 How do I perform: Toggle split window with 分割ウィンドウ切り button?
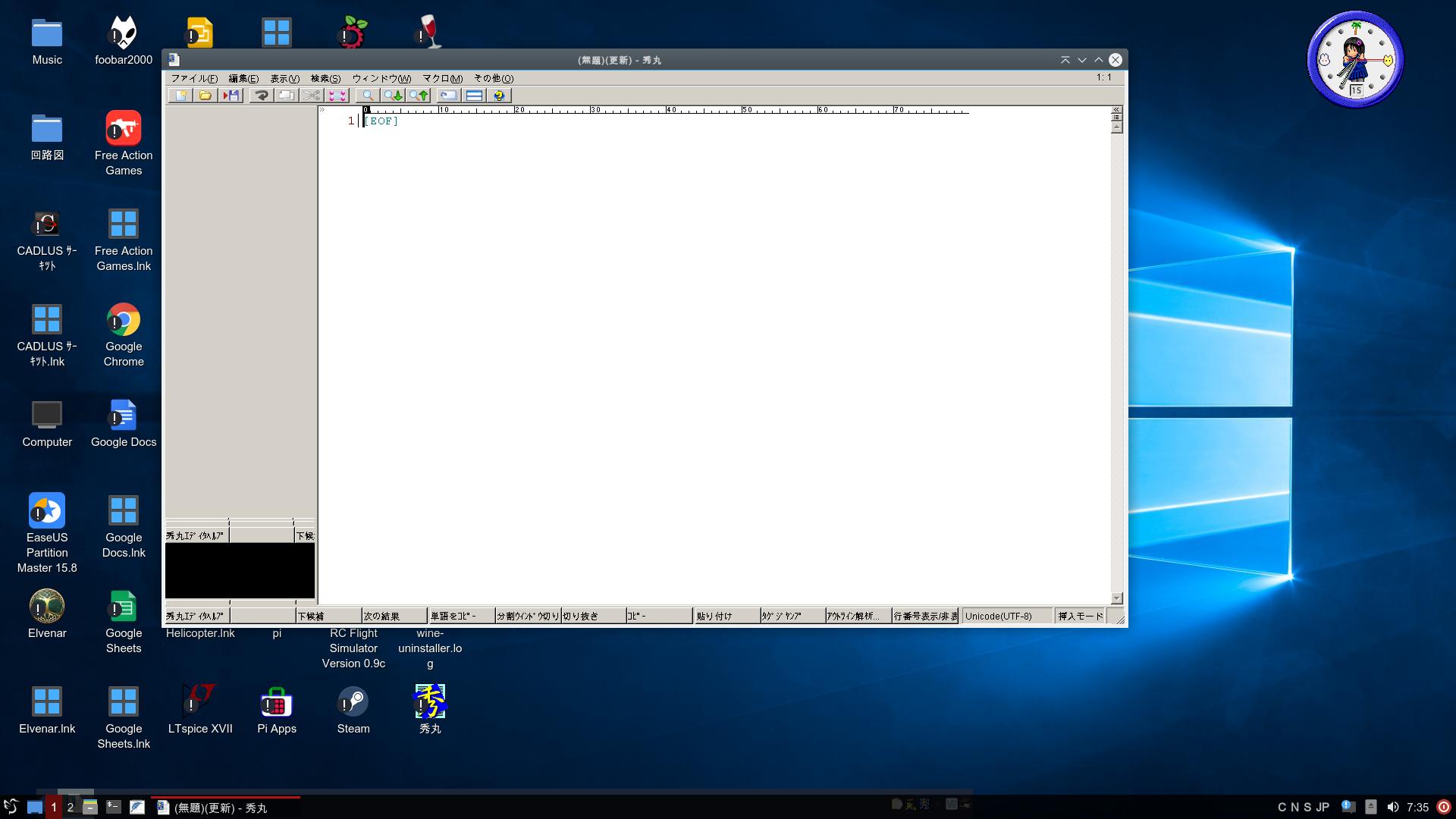click(527, 616)
